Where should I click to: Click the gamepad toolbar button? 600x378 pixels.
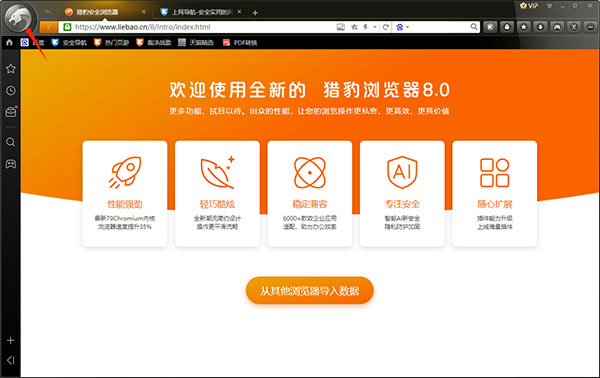(557, 27)
